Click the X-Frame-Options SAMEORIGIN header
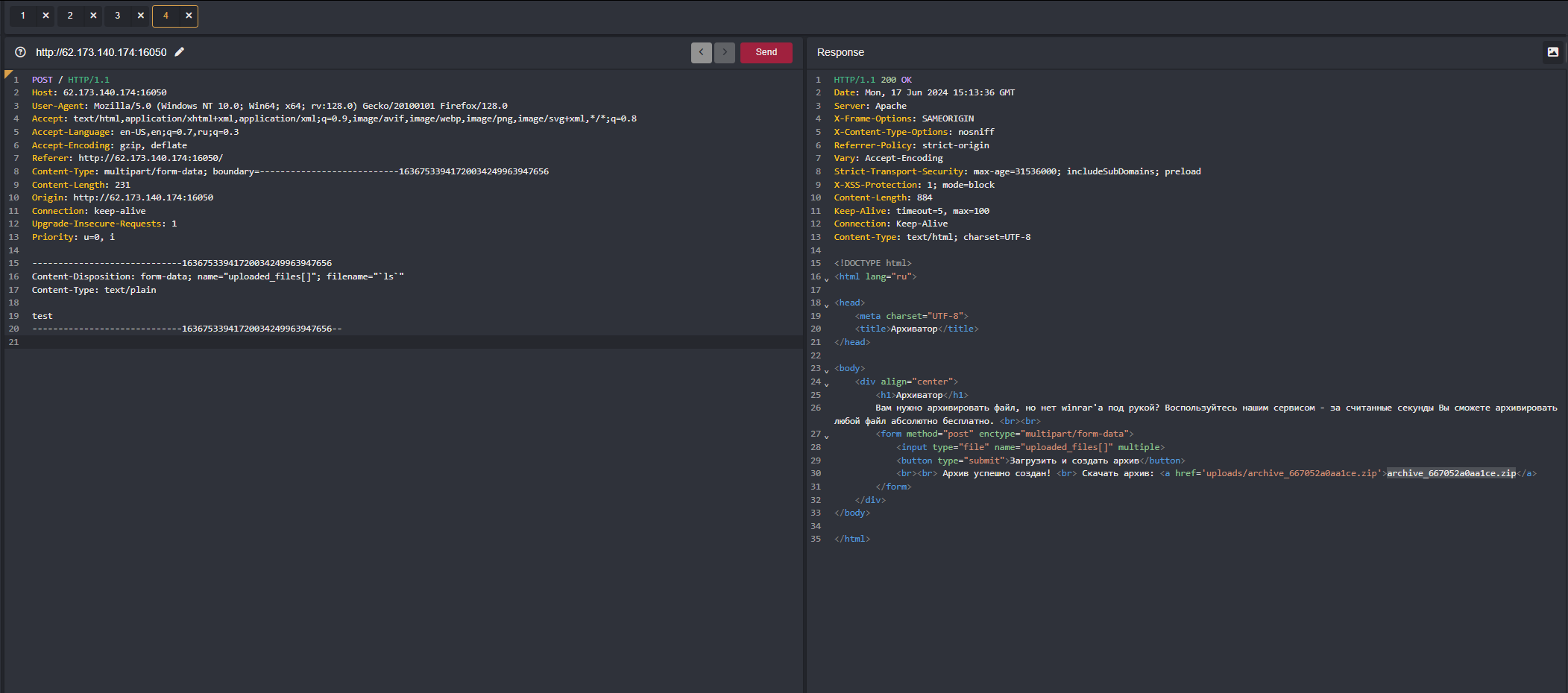The width and height of the screenshot is (1568, 693). [x=904, y=118]
